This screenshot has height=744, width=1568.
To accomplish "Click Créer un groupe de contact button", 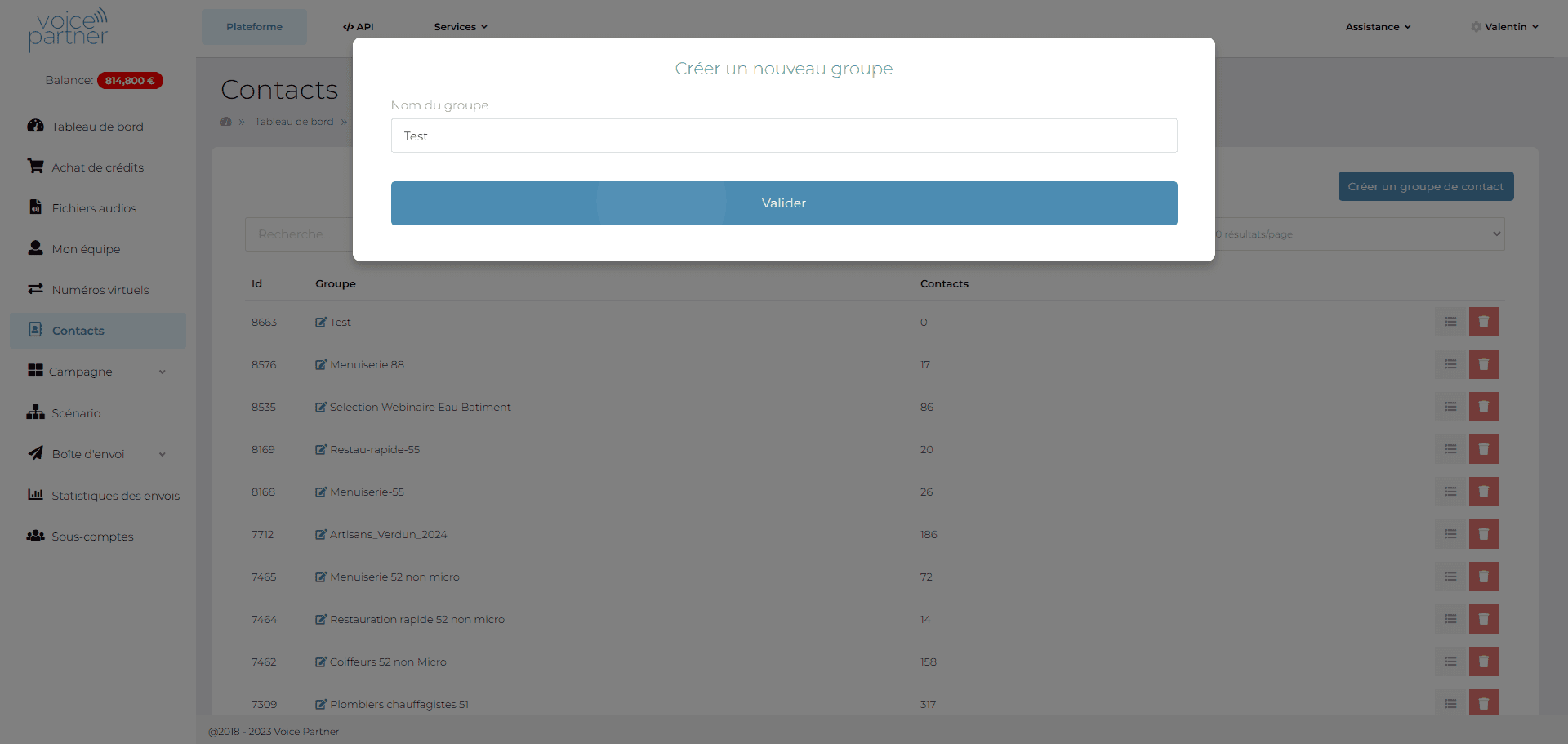I will [x=1426, y=186].
